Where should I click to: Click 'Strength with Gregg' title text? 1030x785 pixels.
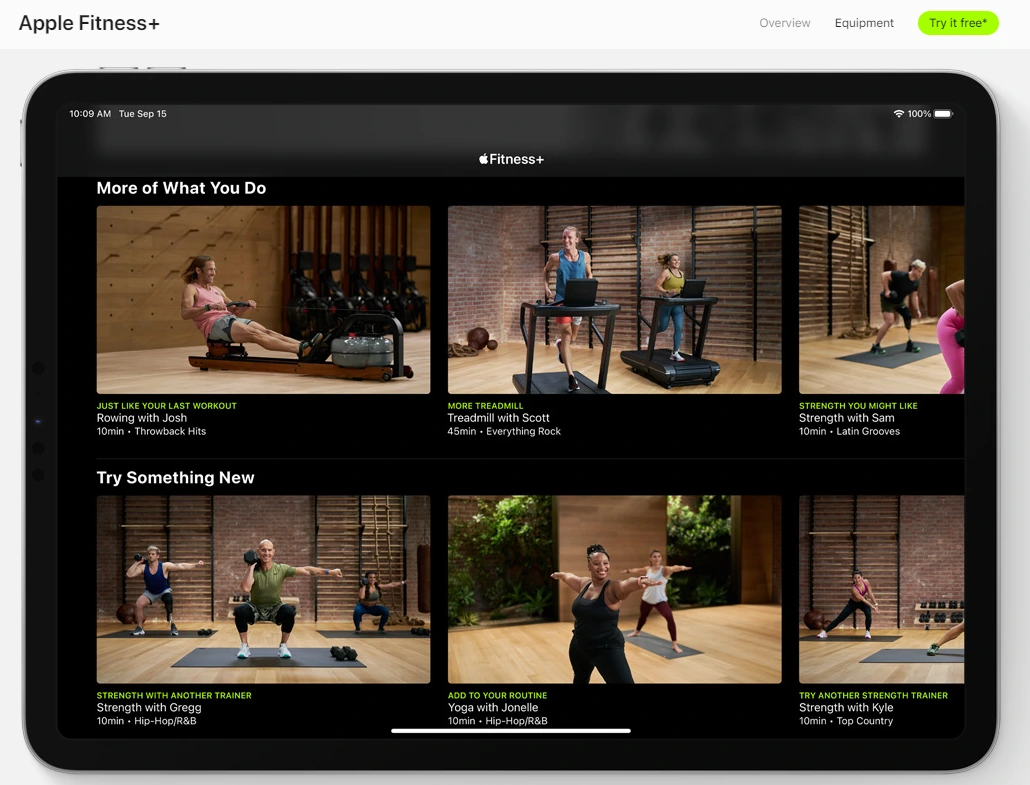click(149, 707)
